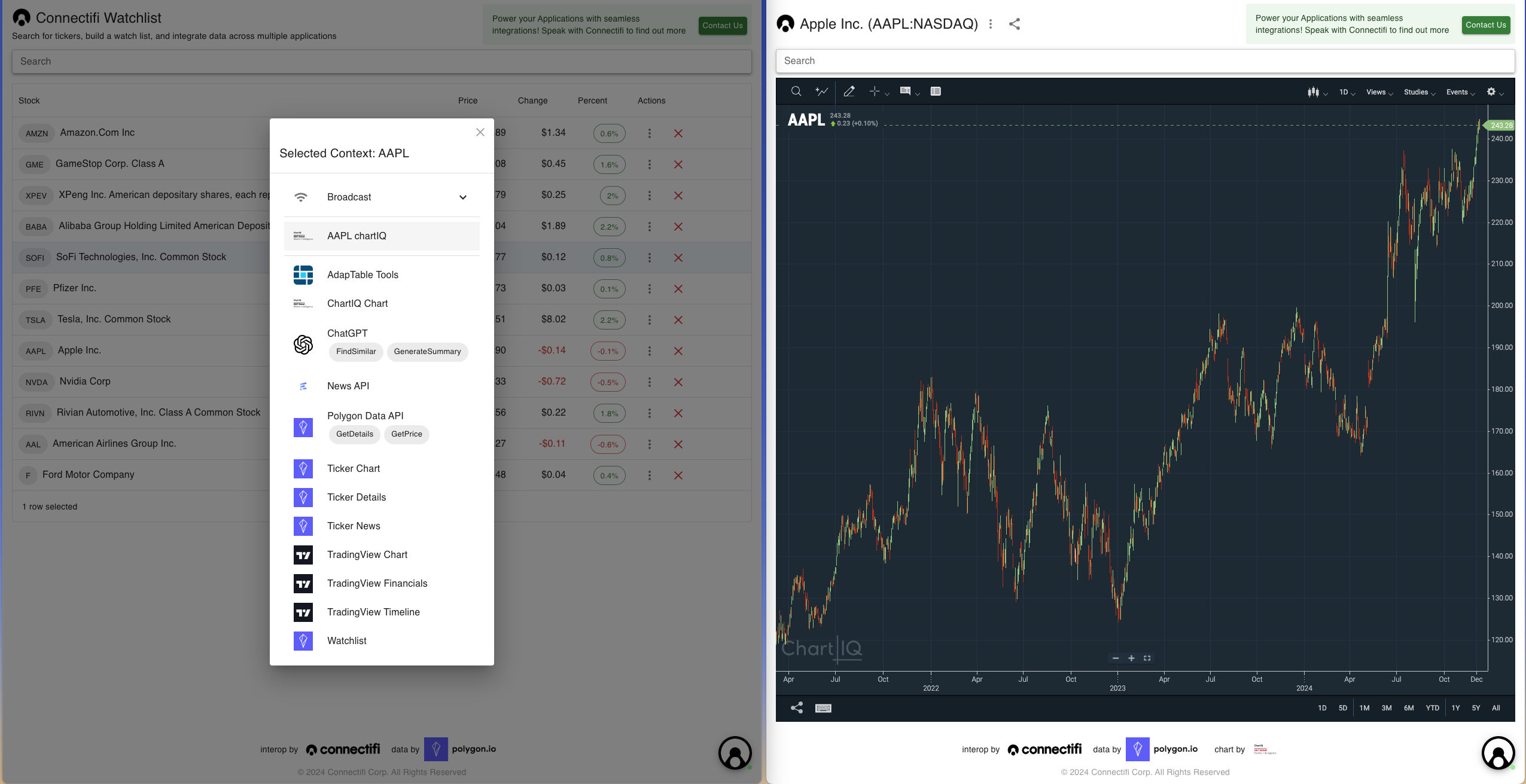
Task: Click the add comparison series icon
Action: [x=822, y=91]
